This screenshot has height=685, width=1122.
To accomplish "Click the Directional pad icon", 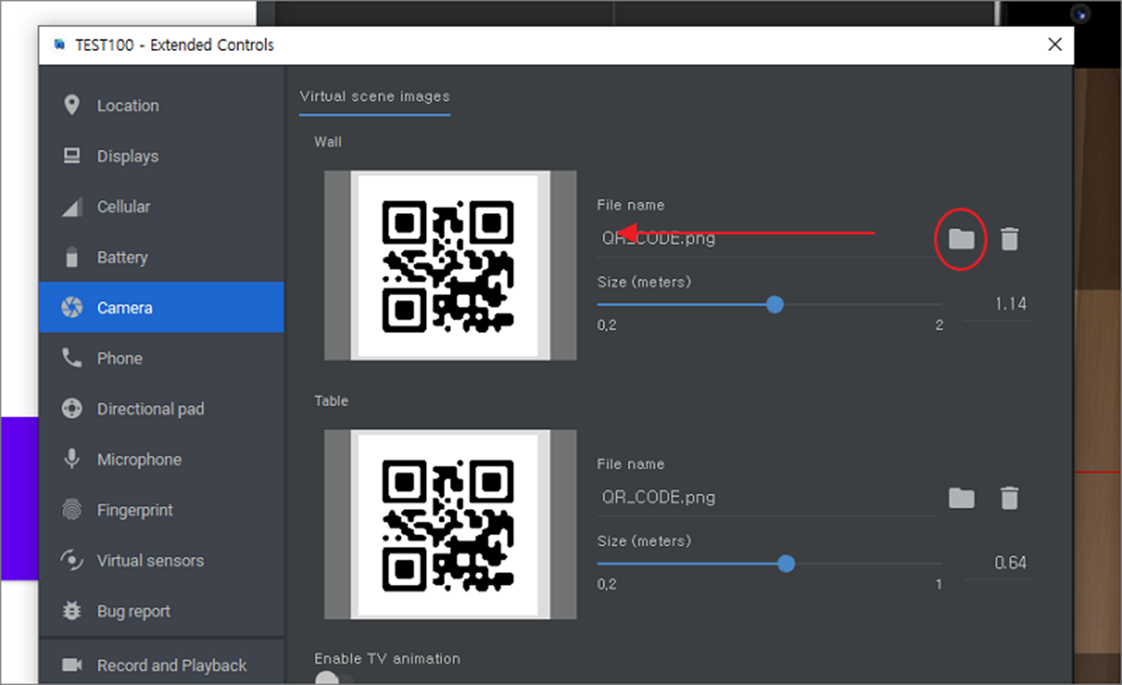I will pyautogui.click(x=72, y=408).
